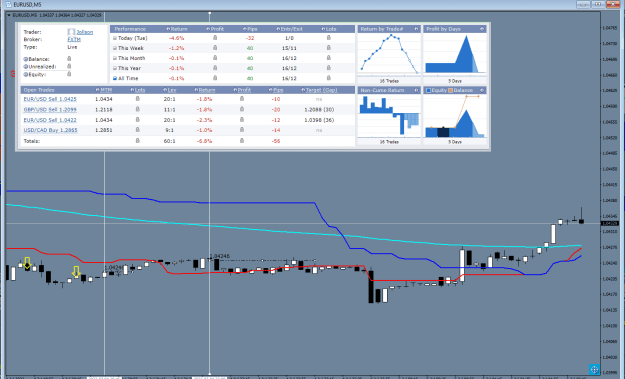Open the Equity and Balance chart
The image size is (625, 379).
point(455,116)
